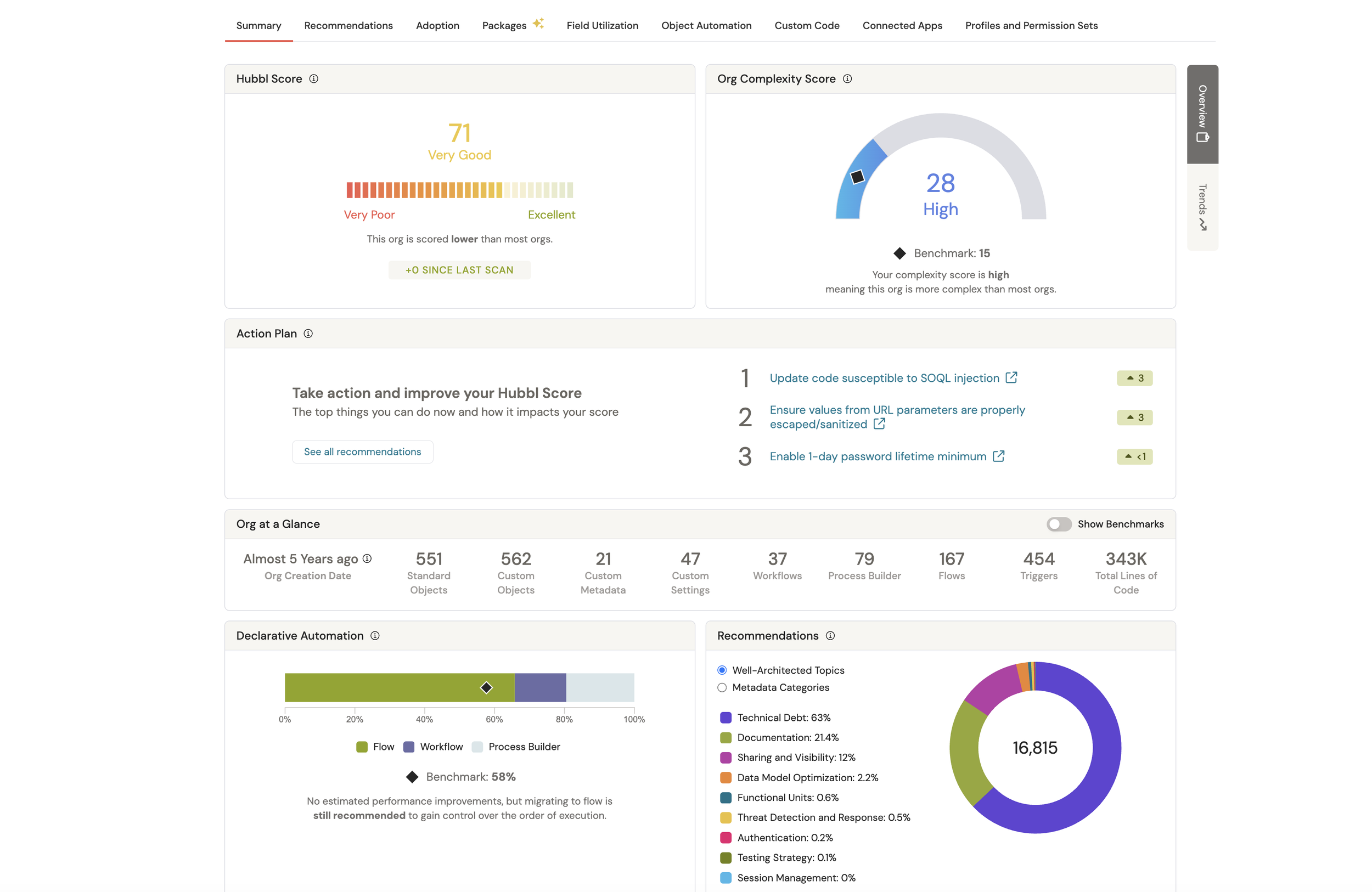The width and height of the screenshot is (1372, 892).
Task: Click the See all recommendations button
Action: pyautogui.click(x=362, y=452)
